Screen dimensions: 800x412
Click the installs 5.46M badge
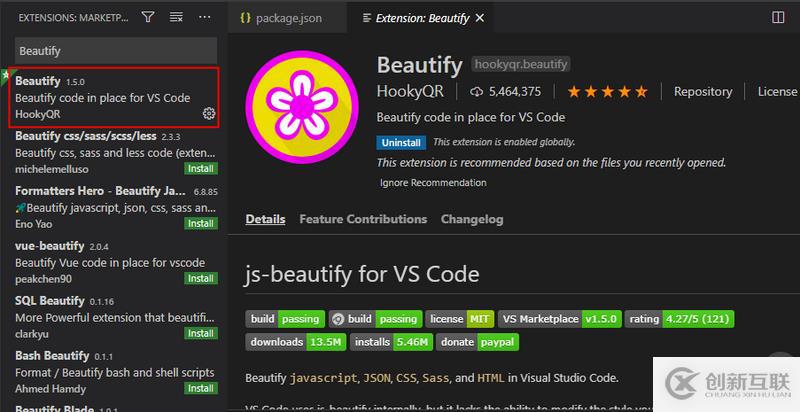tap(392, 342)
